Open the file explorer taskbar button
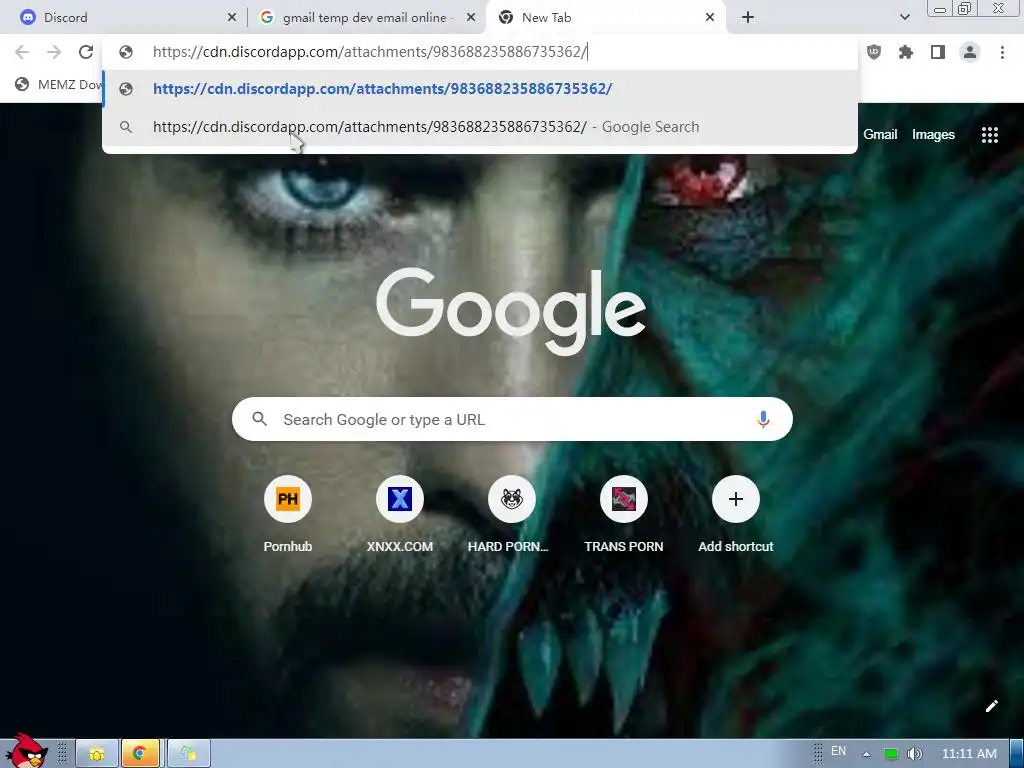 [97, 754]
